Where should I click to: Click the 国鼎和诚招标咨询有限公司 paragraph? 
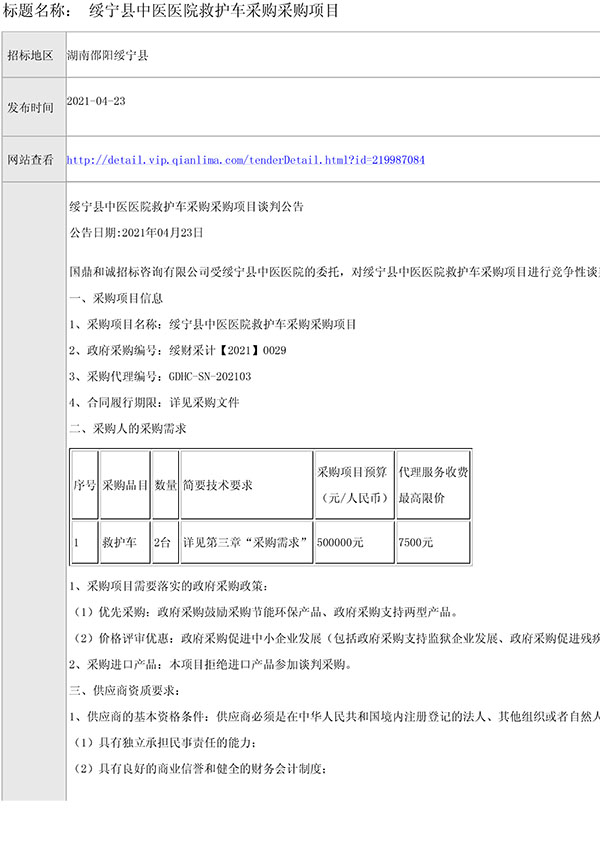tap(334, 272)
